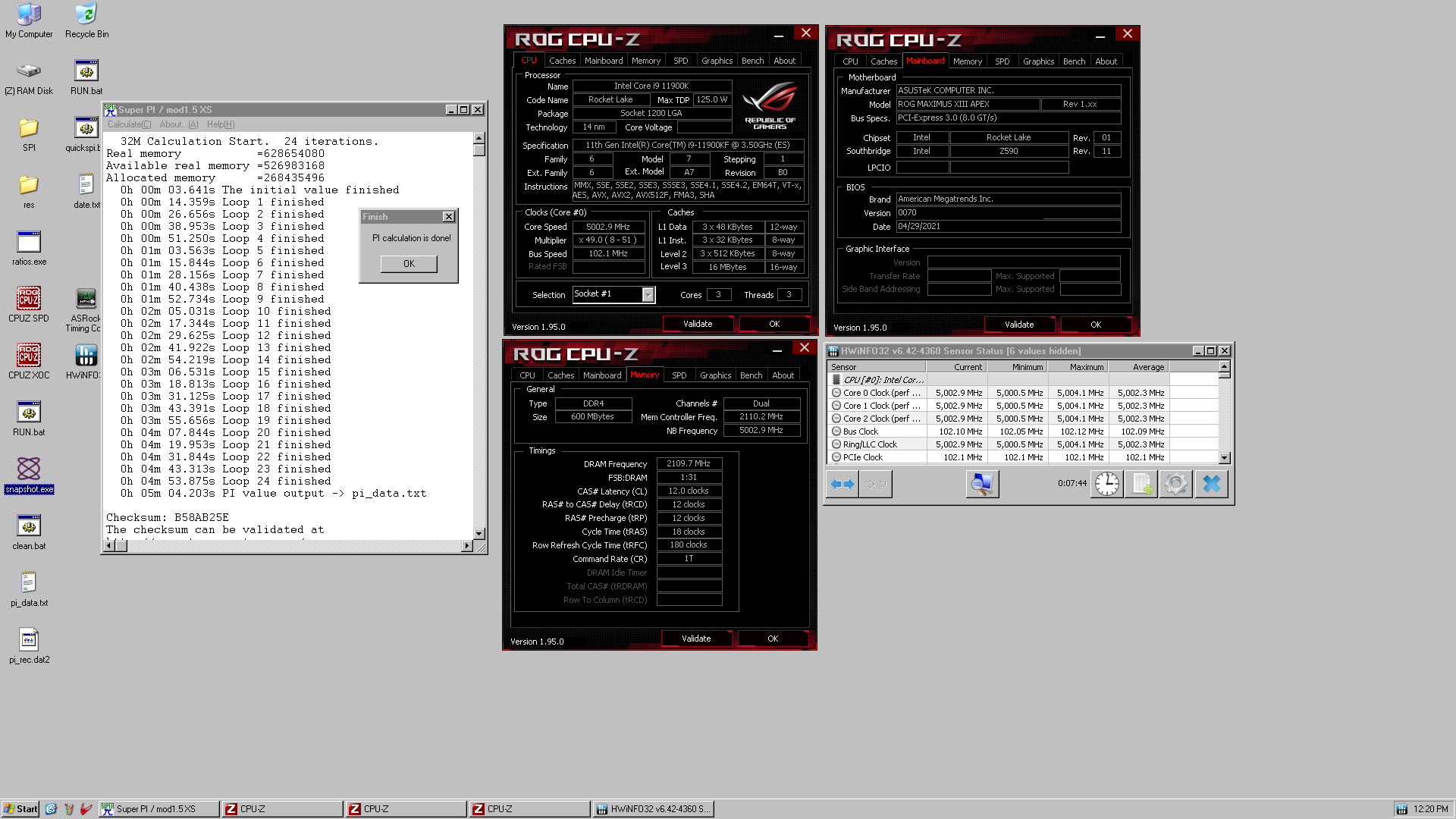Switch to Super PI taskbar button
Screen dimensions: 1456x819
click(x=158, y=809)
